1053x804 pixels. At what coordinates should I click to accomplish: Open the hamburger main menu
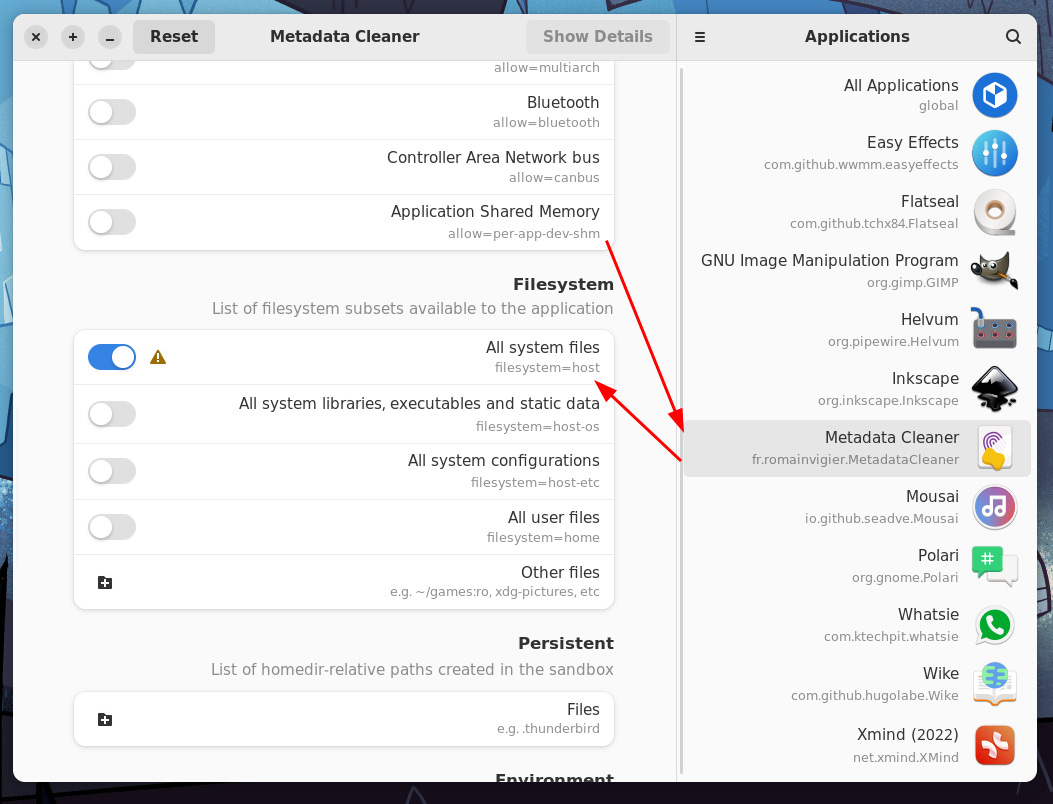point(700,37)
